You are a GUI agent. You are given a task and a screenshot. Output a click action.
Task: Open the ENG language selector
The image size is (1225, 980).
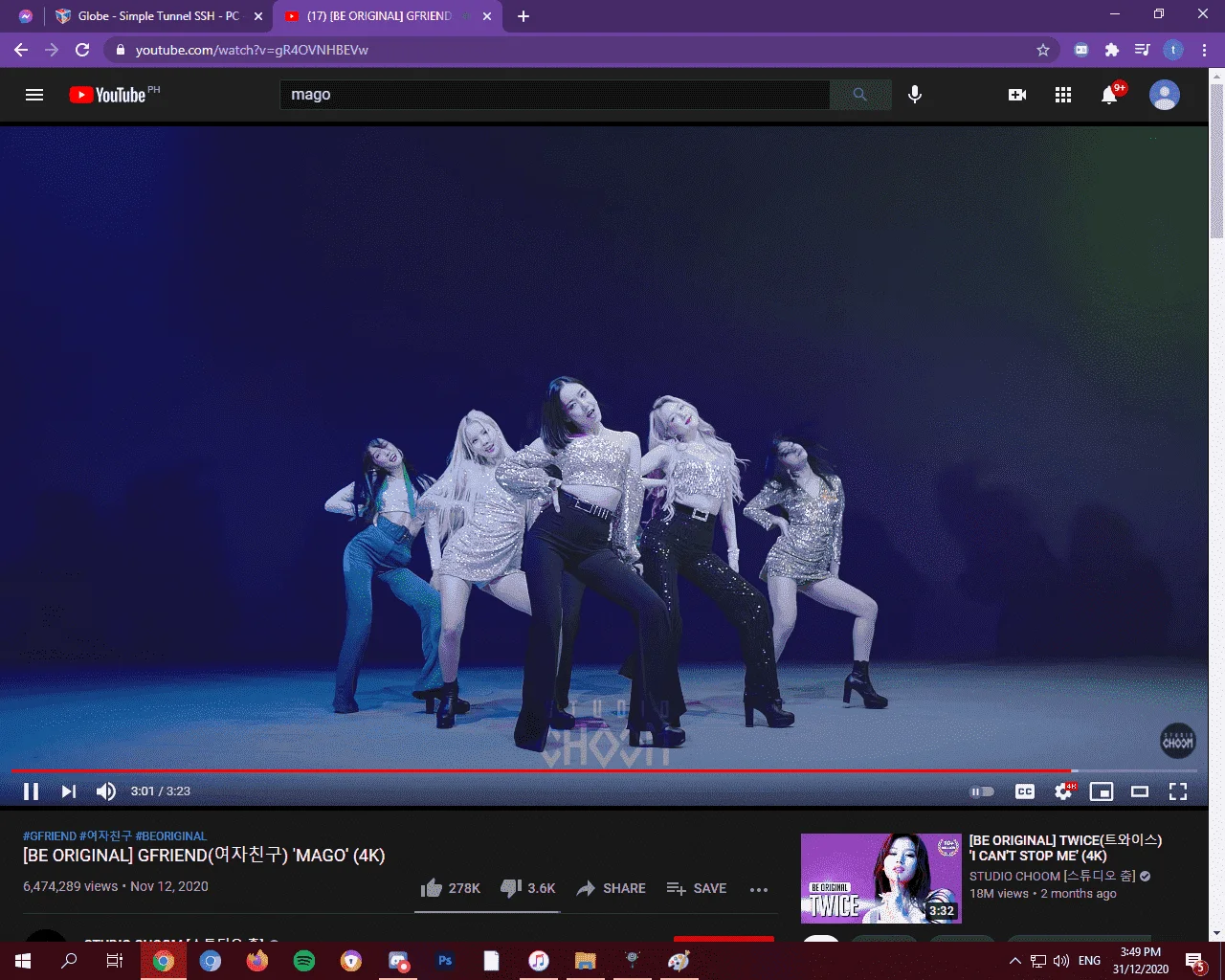coord(1089,961)
